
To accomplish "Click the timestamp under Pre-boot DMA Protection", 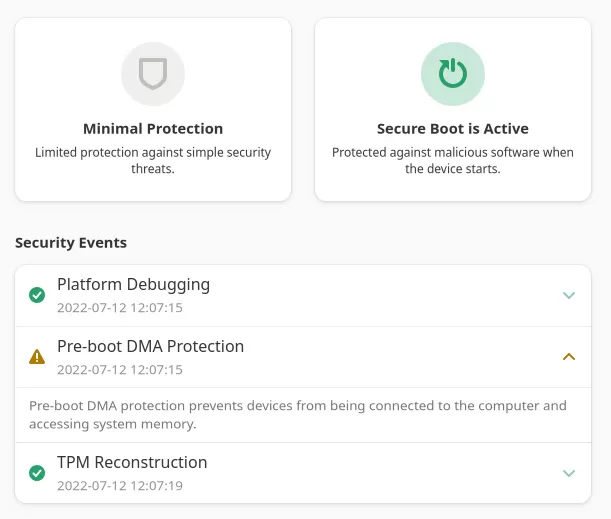I will 120,370.
